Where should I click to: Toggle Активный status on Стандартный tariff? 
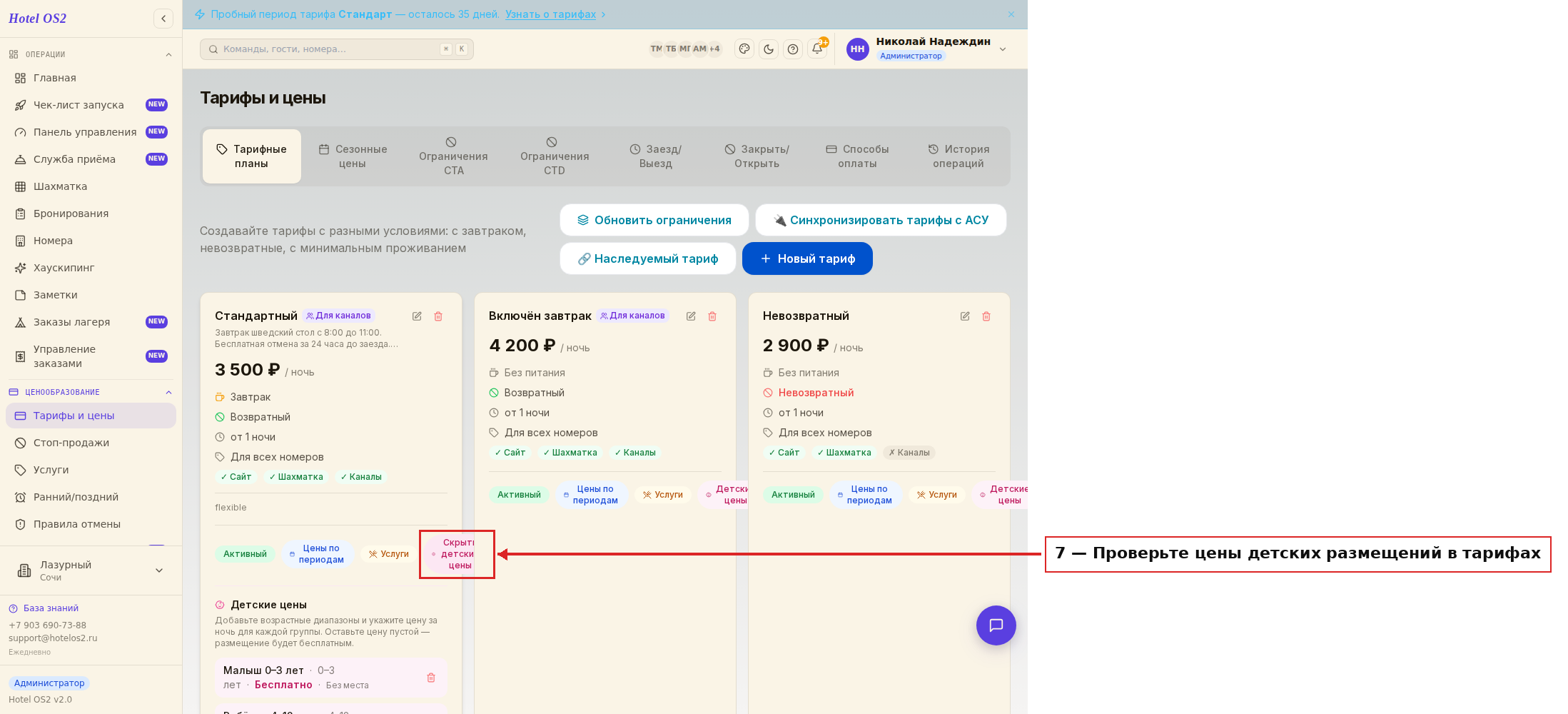point(245,554)
